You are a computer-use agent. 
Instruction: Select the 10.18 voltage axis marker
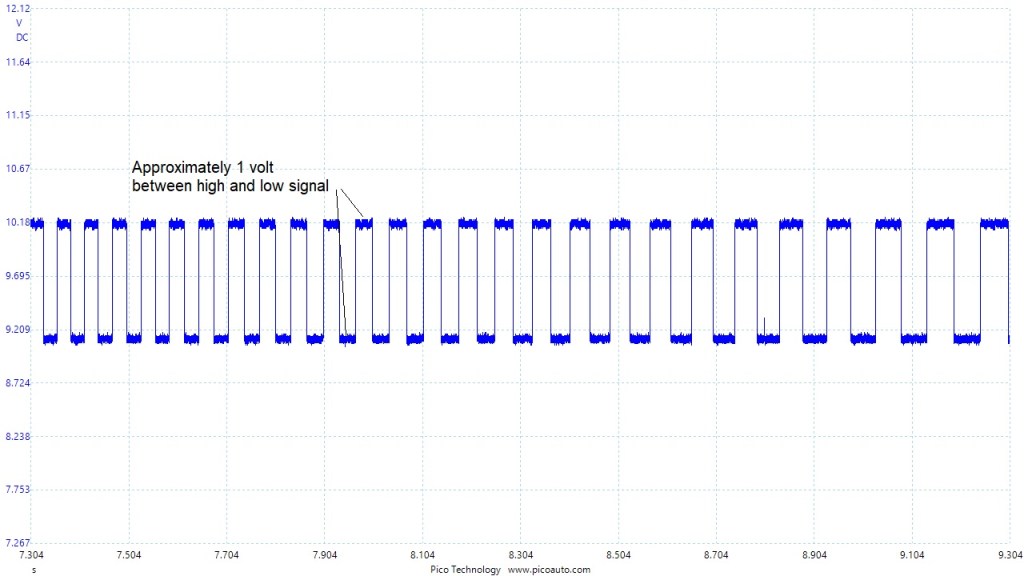[x=17, y=222]
